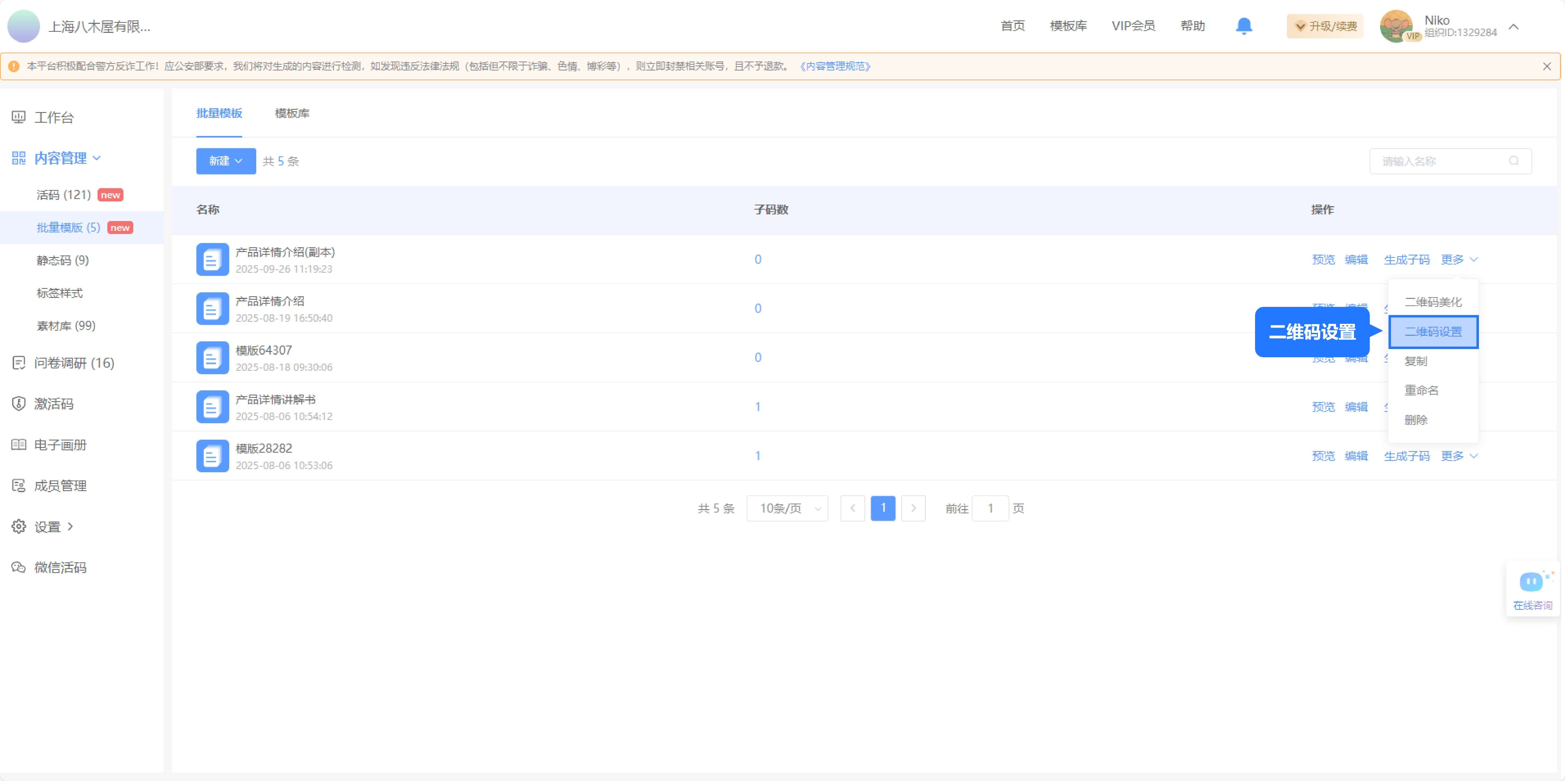The height and width of the screenshot is (781, 1568).
Task: Expand the 新建 create dropdown
Action: 225,161
